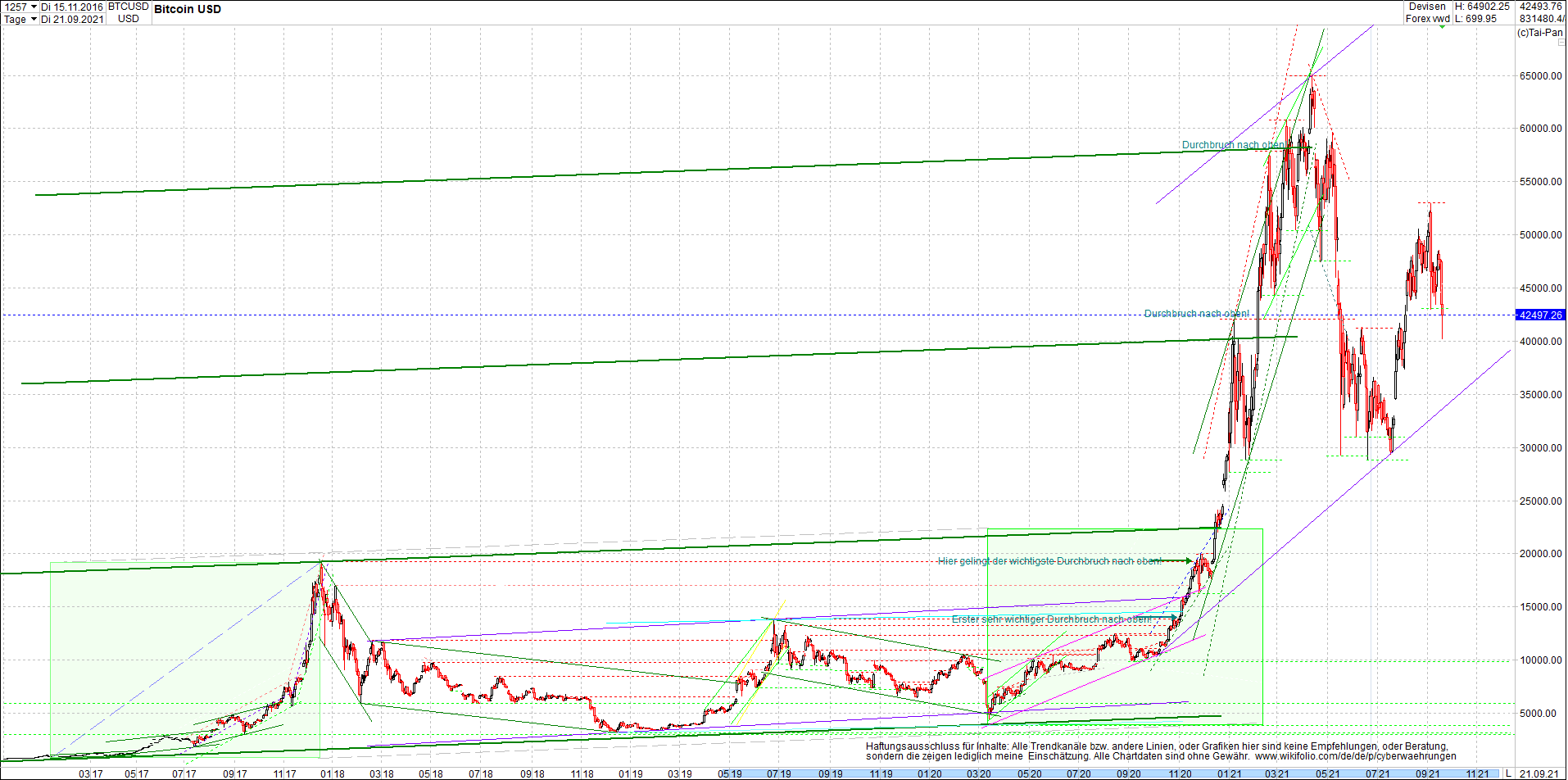
Task: Click the high value H: 64902.25
Action: tap(1482, 7)
